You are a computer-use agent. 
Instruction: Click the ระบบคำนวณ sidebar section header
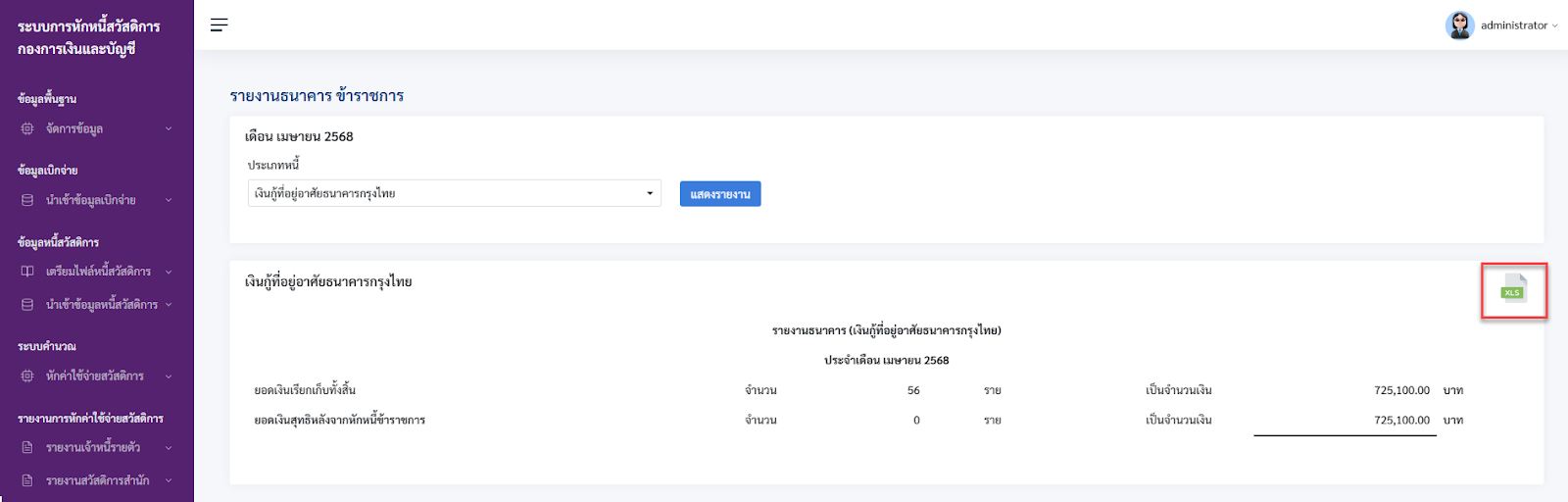point(47,346)
